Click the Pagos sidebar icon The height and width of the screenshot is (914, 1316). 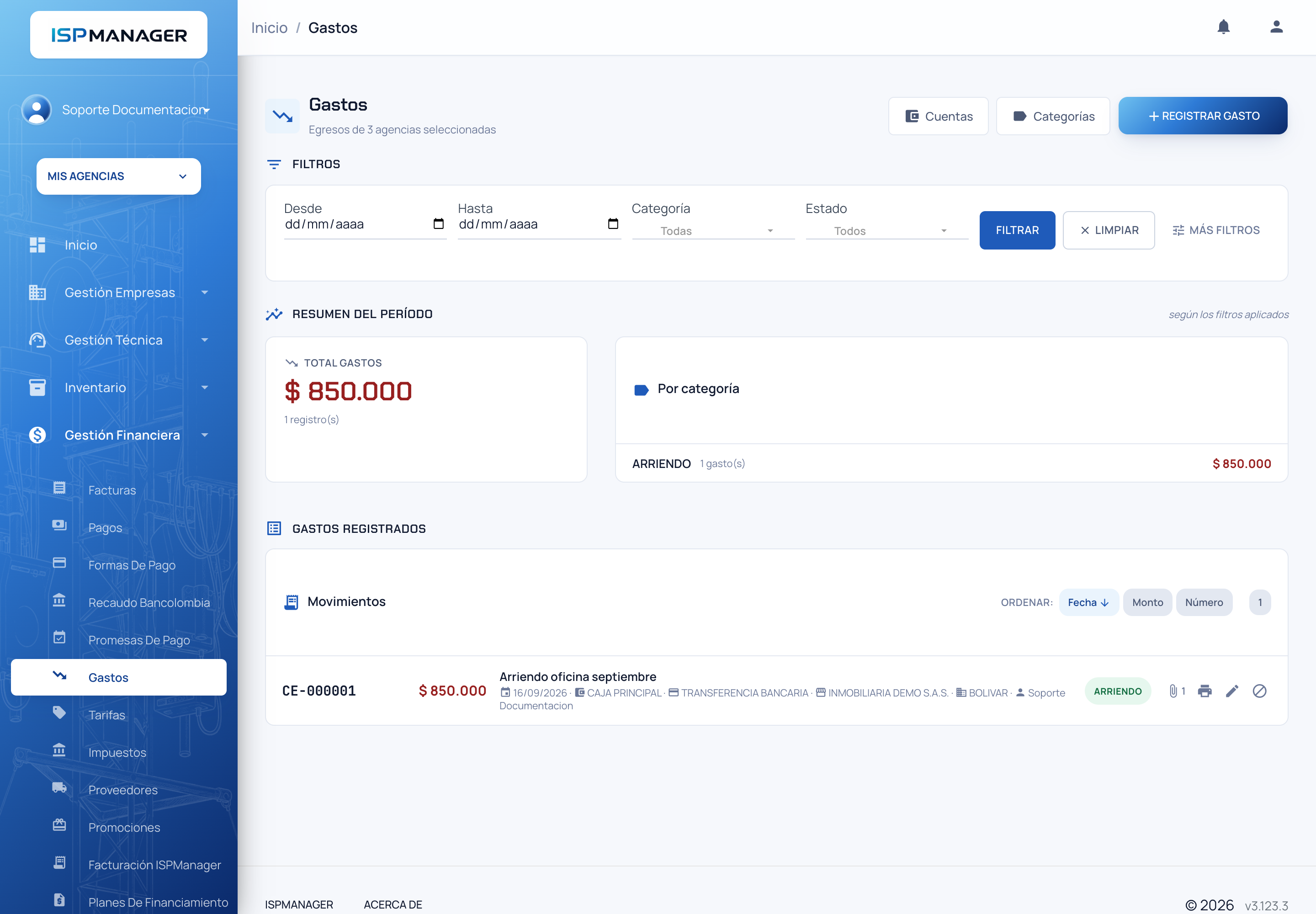59,525
